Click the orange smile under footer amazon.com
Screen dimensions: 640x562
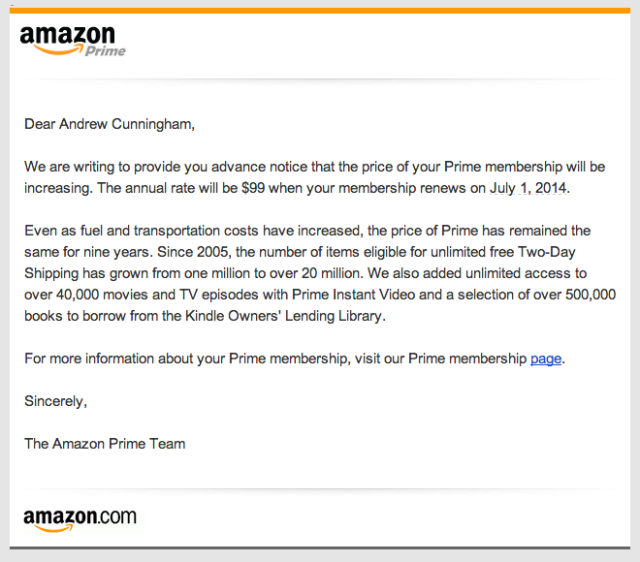pos(54,529)
